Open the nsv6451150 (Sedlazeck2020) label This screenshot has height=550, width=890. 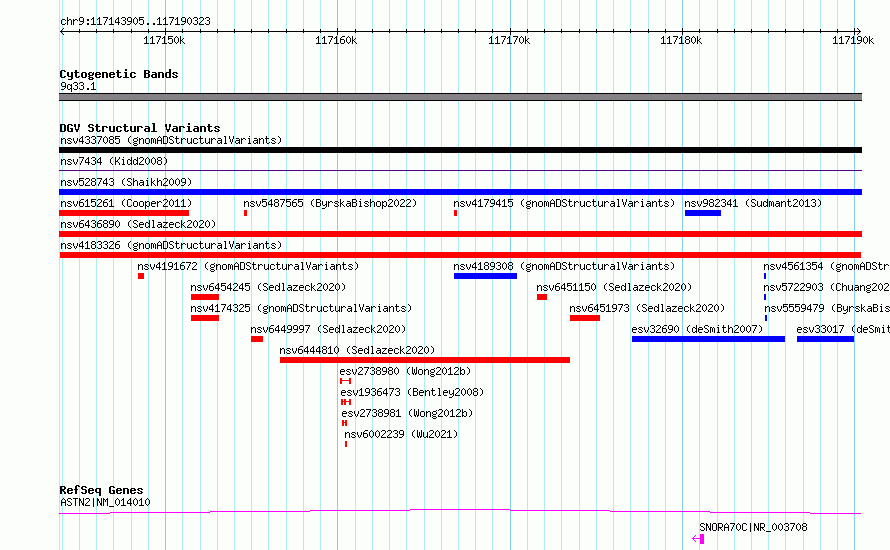pyautogui.click(x=614, y=287)
